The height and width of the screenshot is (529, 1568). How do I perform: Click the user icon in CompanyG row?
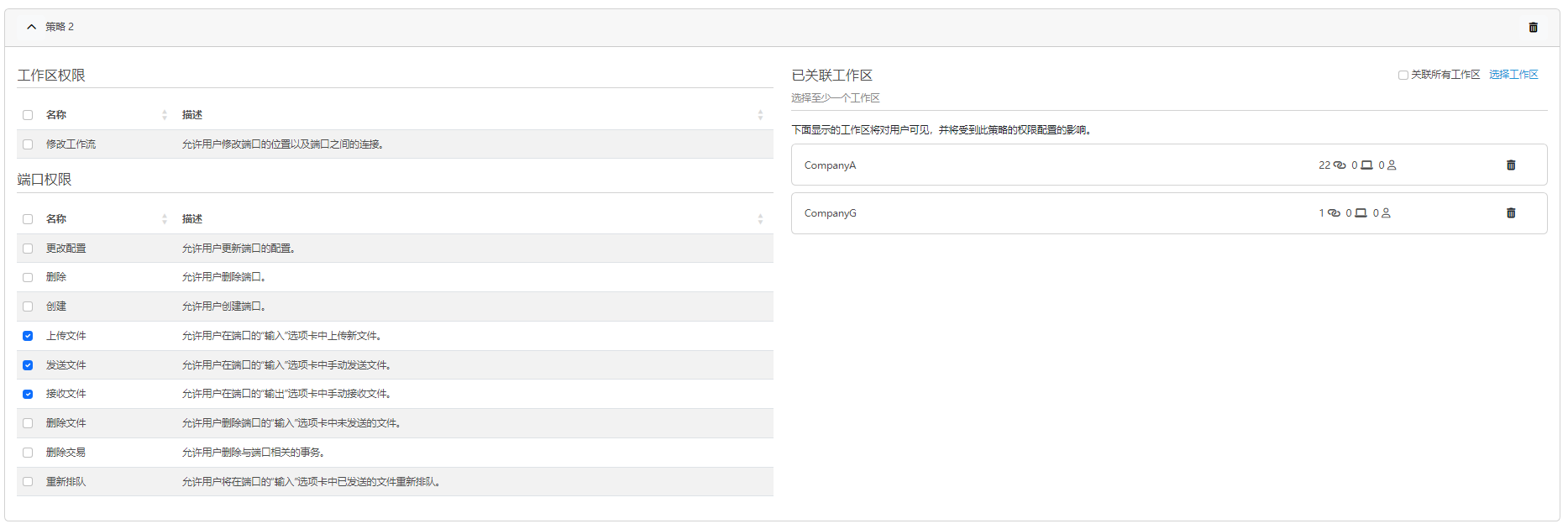tap(1386, 213)
